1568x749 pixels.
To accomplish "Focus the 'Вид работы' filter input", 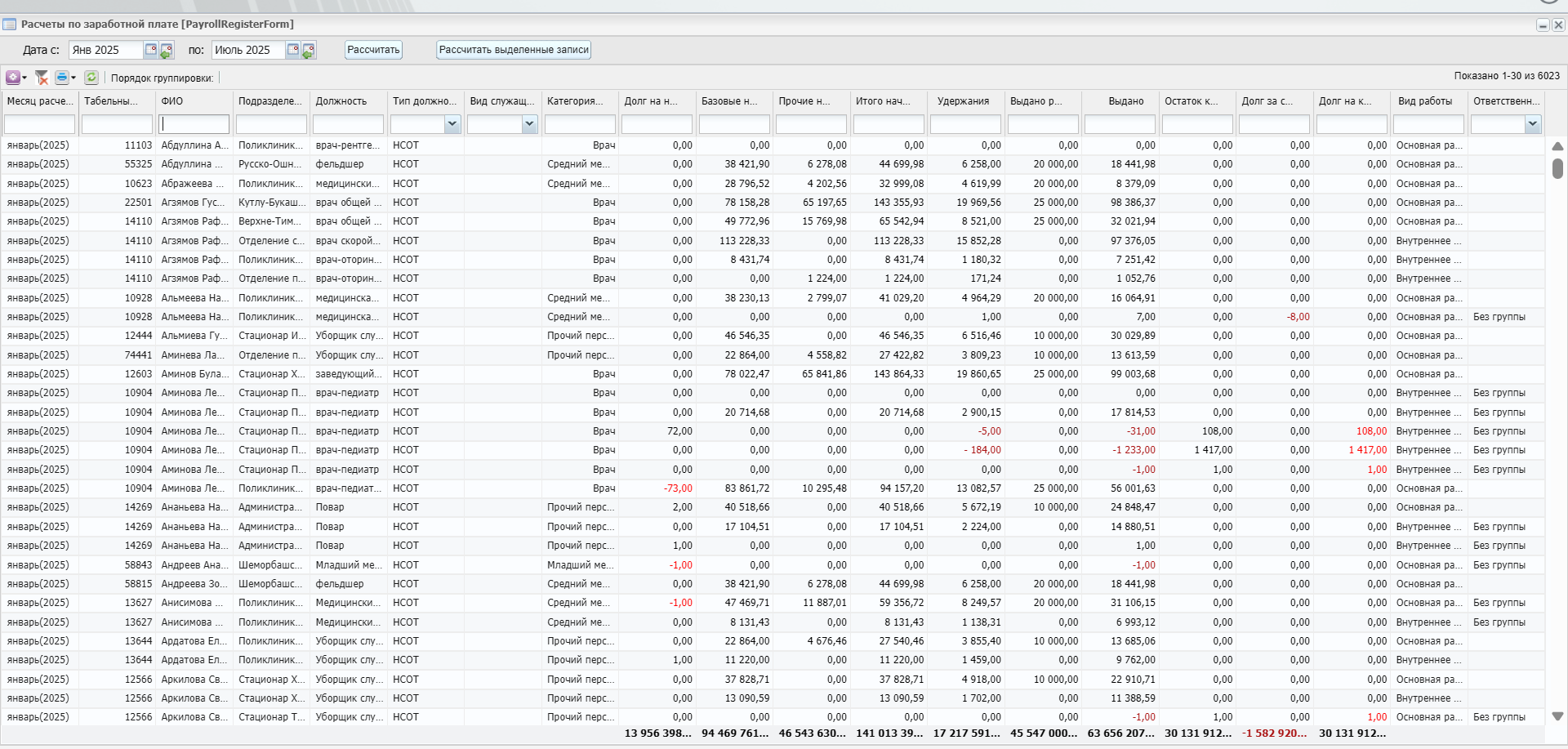I will [1429, 124].
